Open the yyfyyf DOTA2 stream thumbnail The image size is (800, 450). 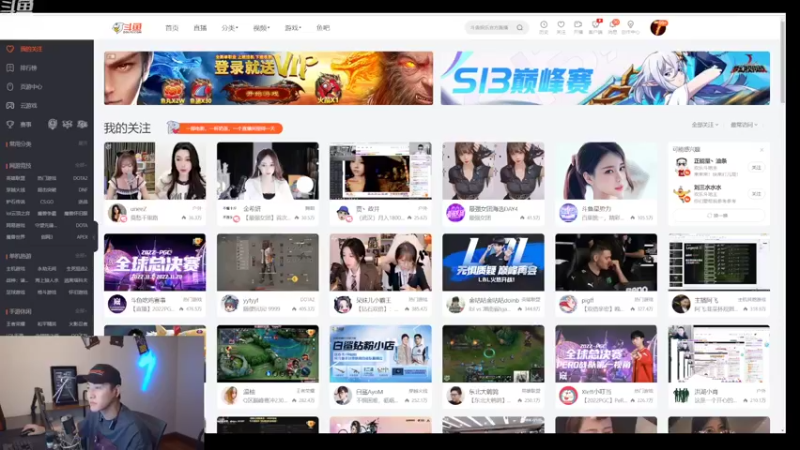(268, 262)
